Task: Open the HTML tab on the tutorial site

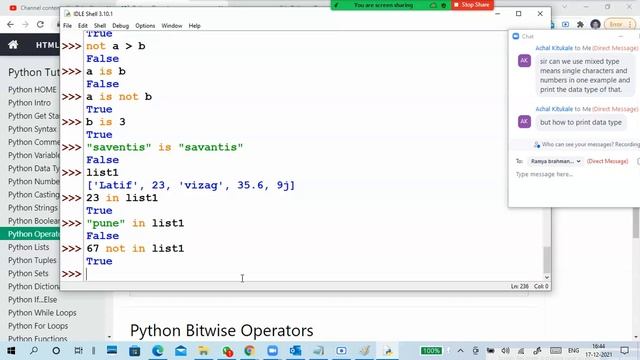Action: click(47, 45)
